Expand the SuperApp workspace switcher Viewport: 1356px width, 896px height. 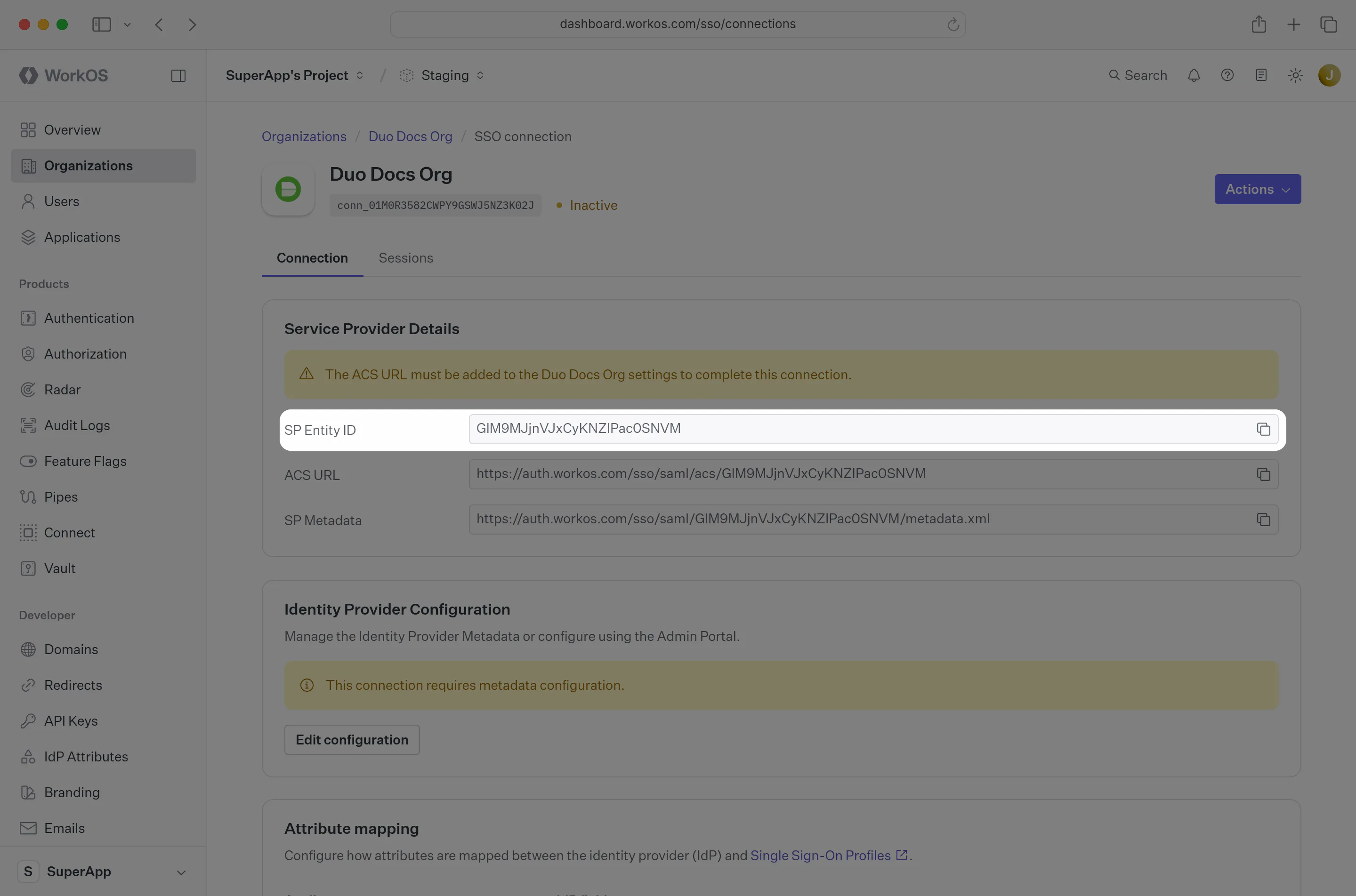[104, 872]
